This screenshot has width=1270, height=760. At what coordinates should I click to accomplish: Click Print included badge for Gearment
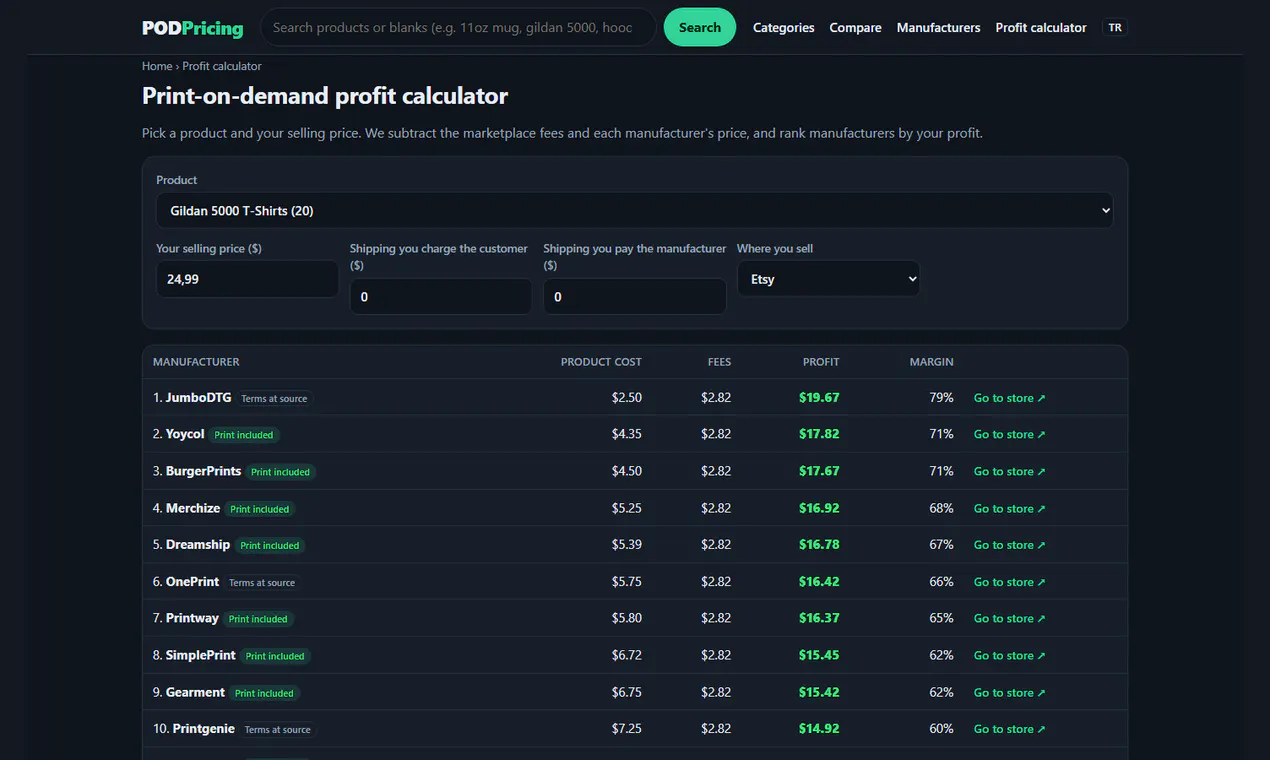265,693
